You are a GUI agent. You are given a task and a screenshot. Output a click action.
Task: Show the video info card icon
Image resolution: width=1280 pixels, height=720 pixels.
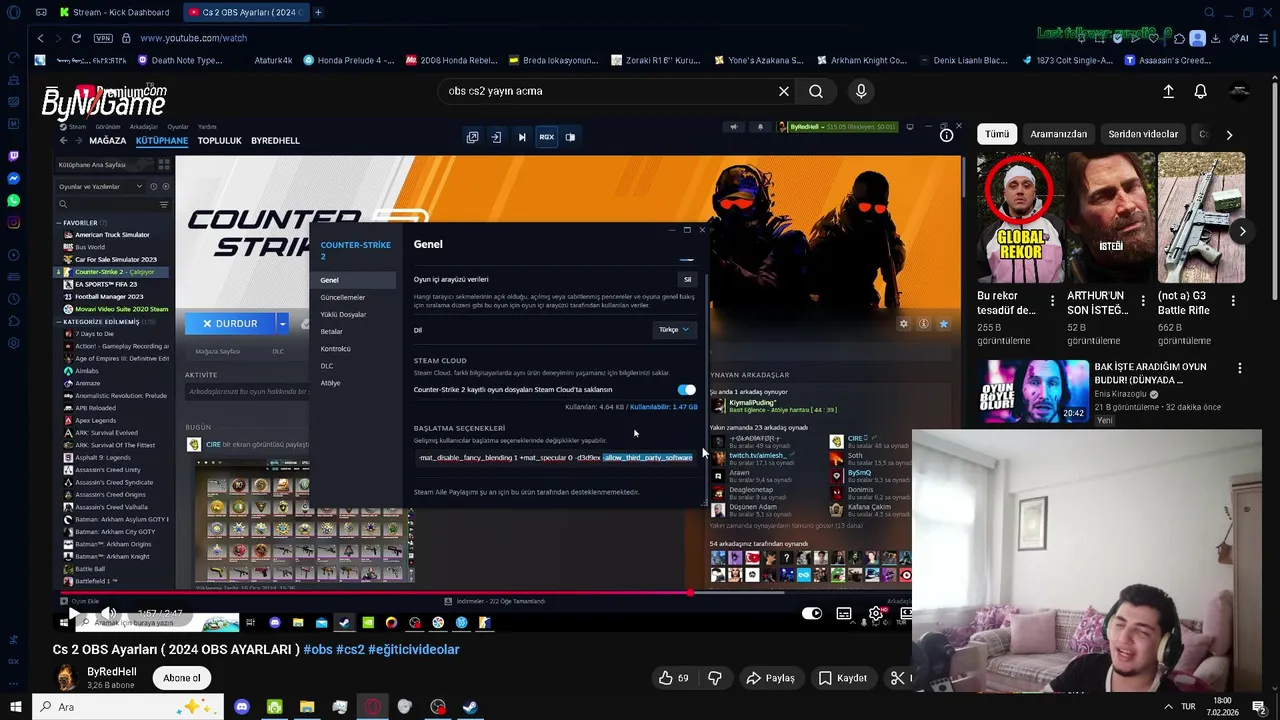946,135
